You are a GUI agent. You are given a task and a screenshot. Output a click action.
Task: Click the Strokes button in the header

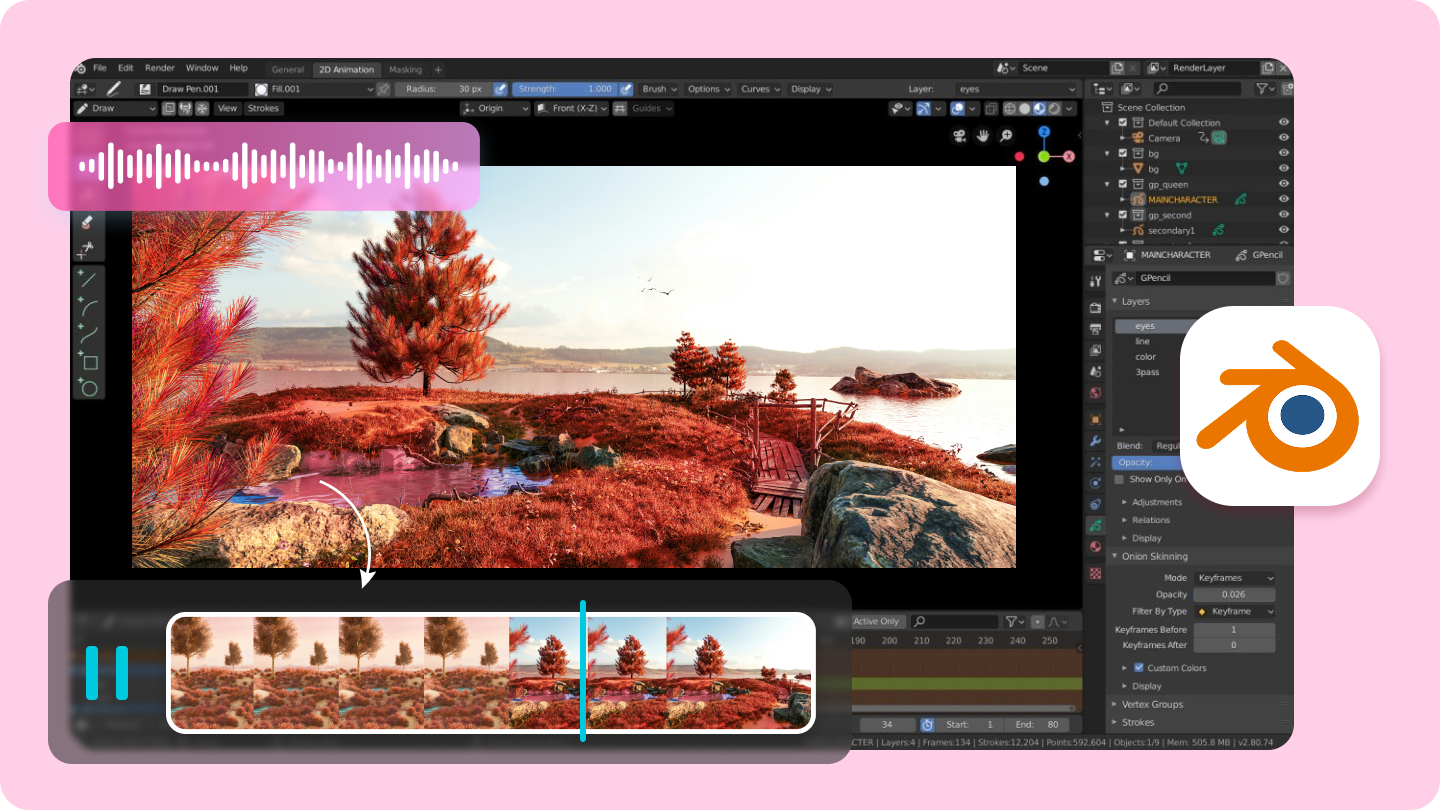[263, 109]
